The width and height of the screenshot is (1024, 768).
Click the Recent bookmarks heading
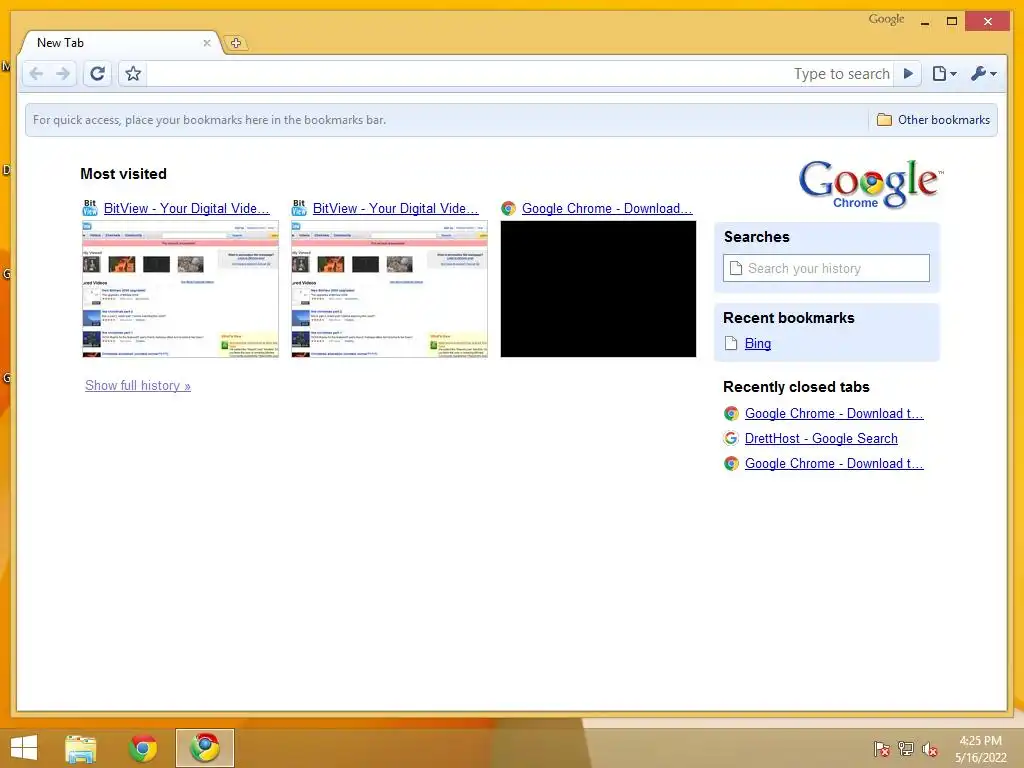788,318
